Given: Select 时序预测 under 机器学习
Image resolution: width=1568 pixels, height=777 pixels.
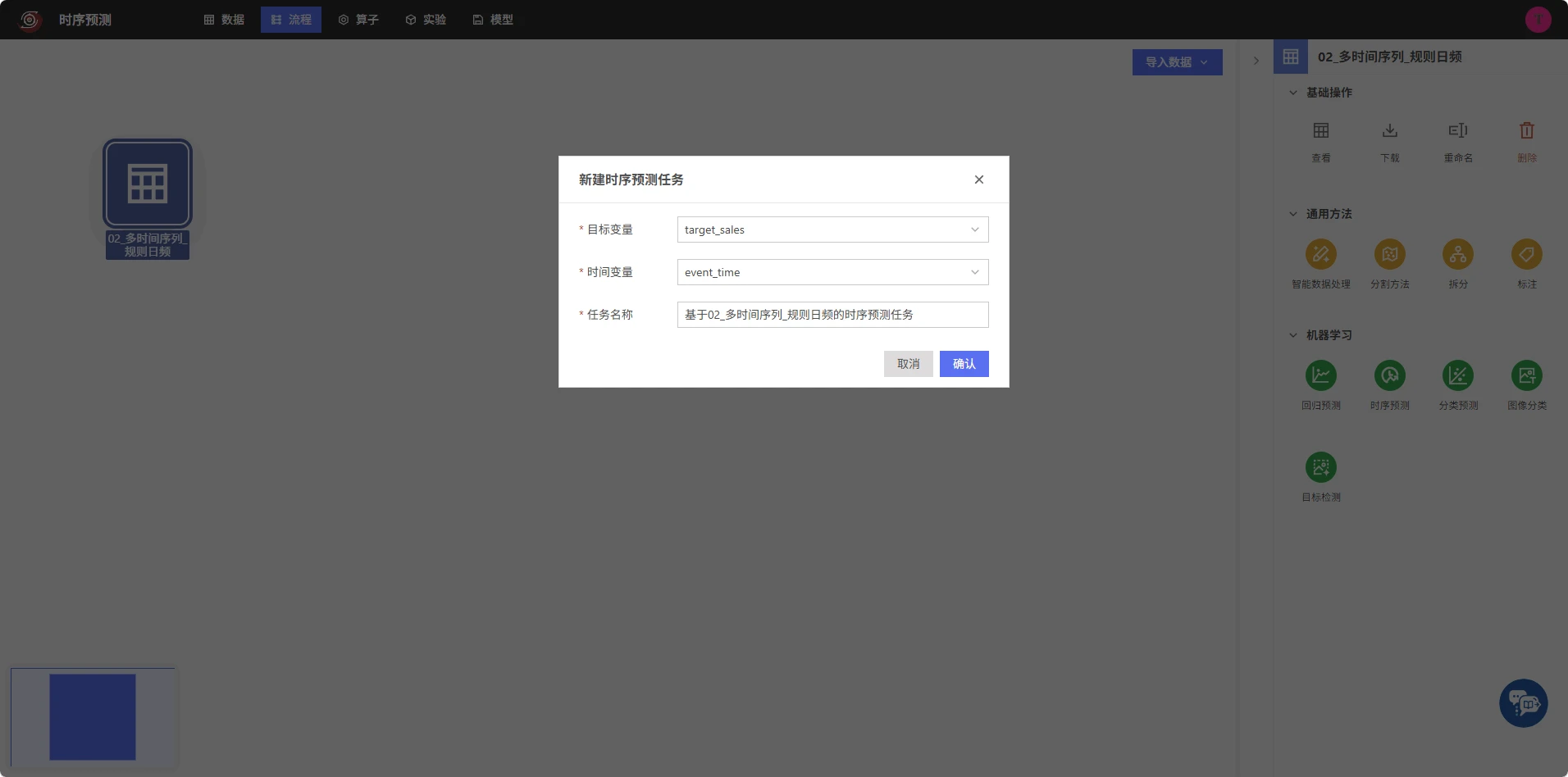Looking at the screenshot, I should point(1389,375).
